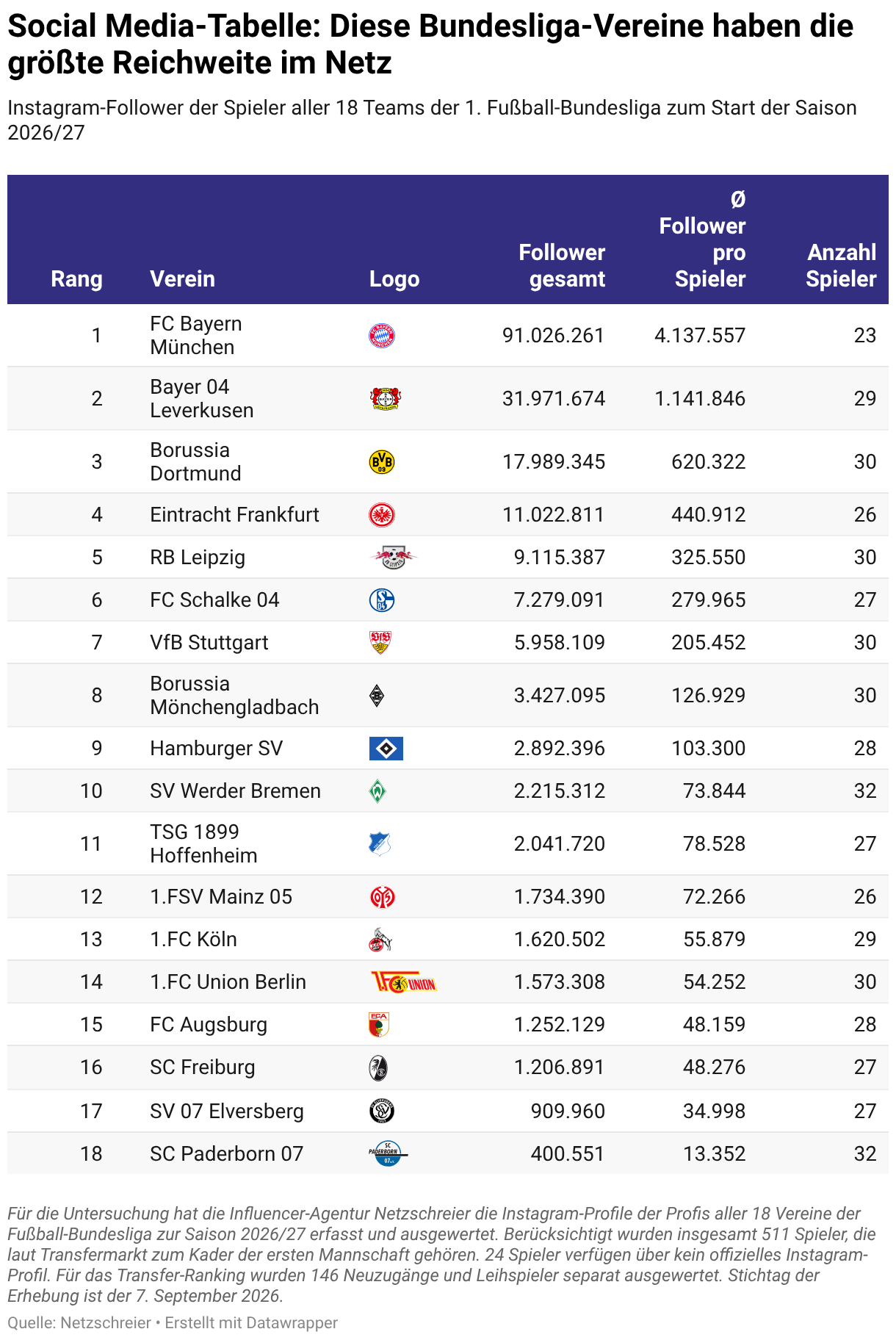Click the Bayer 04 Leverkusen logo

point(385,399)
